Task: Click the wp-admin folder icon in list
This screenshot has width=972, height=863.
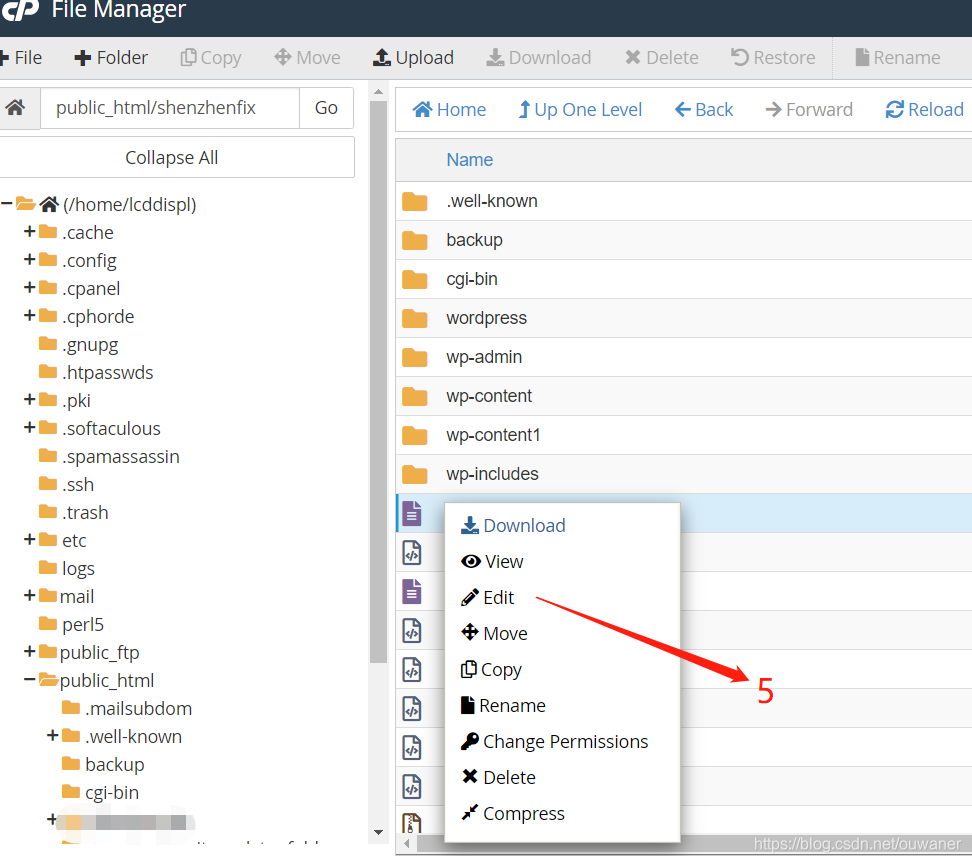Action: pos(415,358)
